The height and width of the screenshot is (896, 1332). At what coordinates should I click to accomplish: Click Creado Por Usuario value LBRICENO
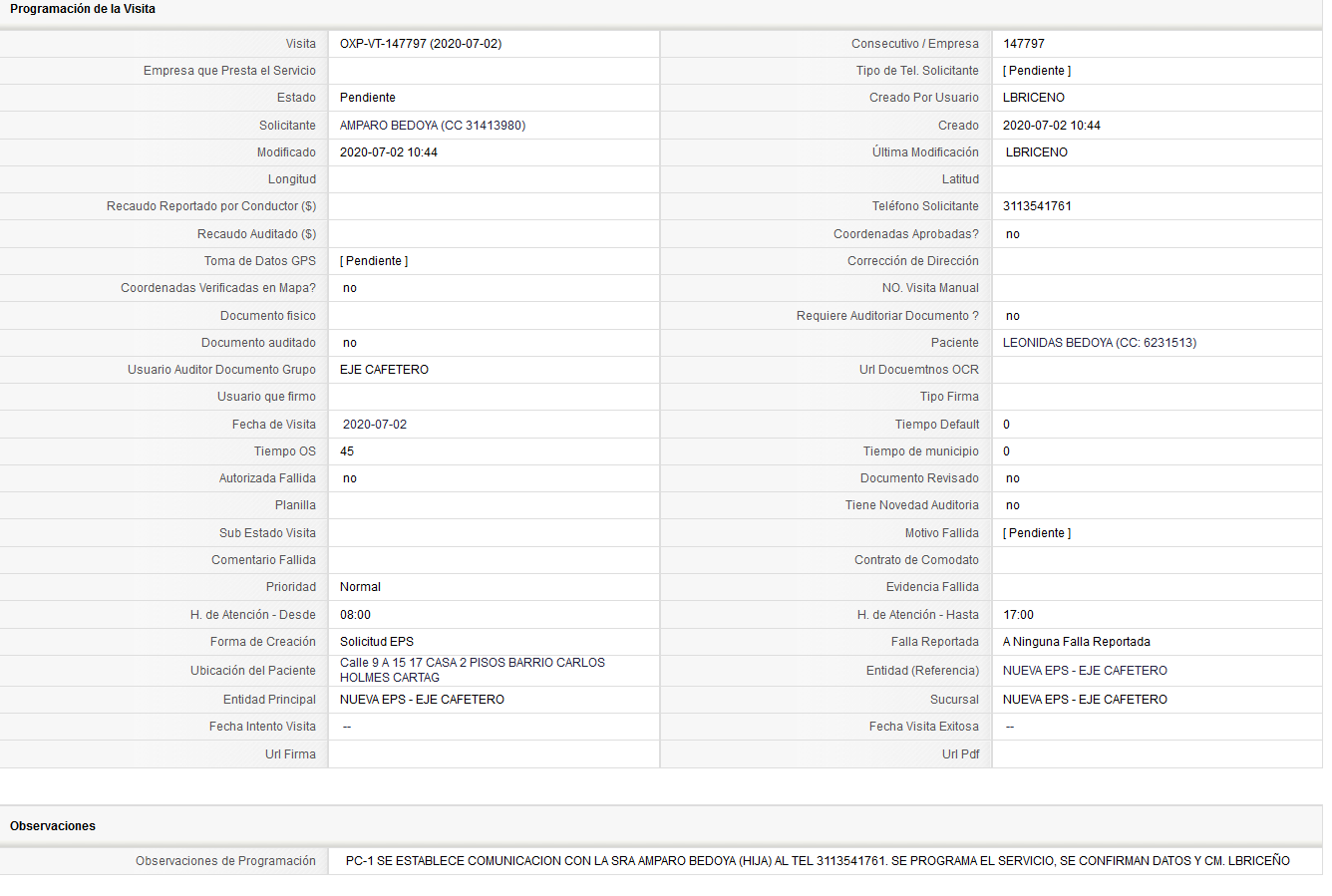coord(1034,98)
